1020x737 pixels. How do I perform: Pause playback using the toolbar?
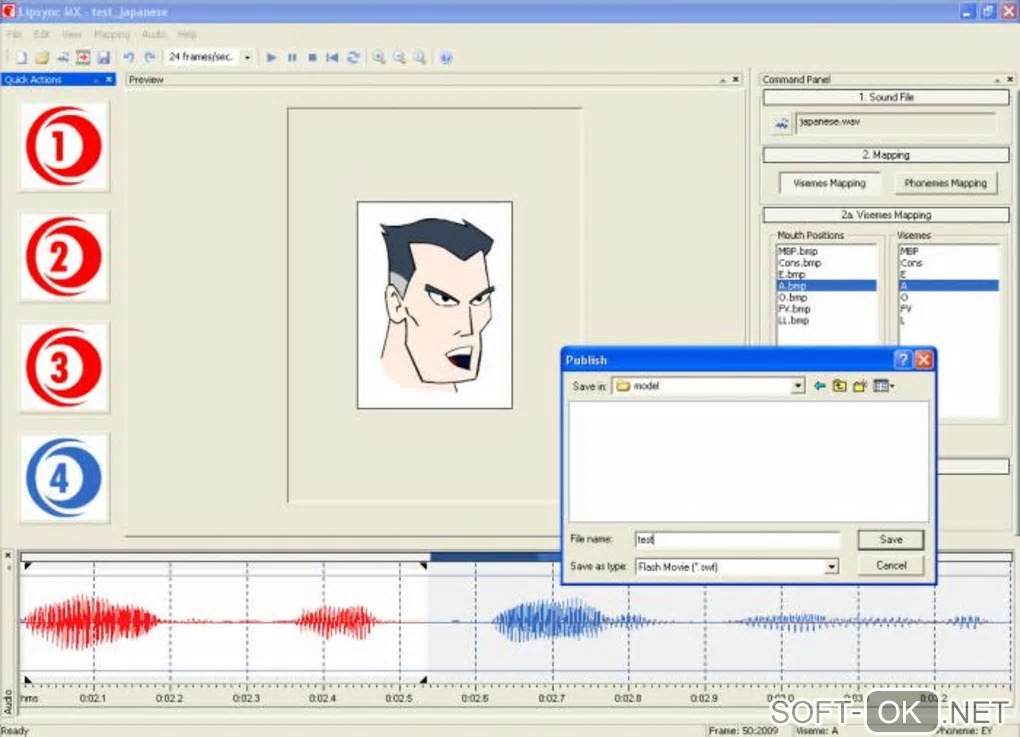(292, 58)
